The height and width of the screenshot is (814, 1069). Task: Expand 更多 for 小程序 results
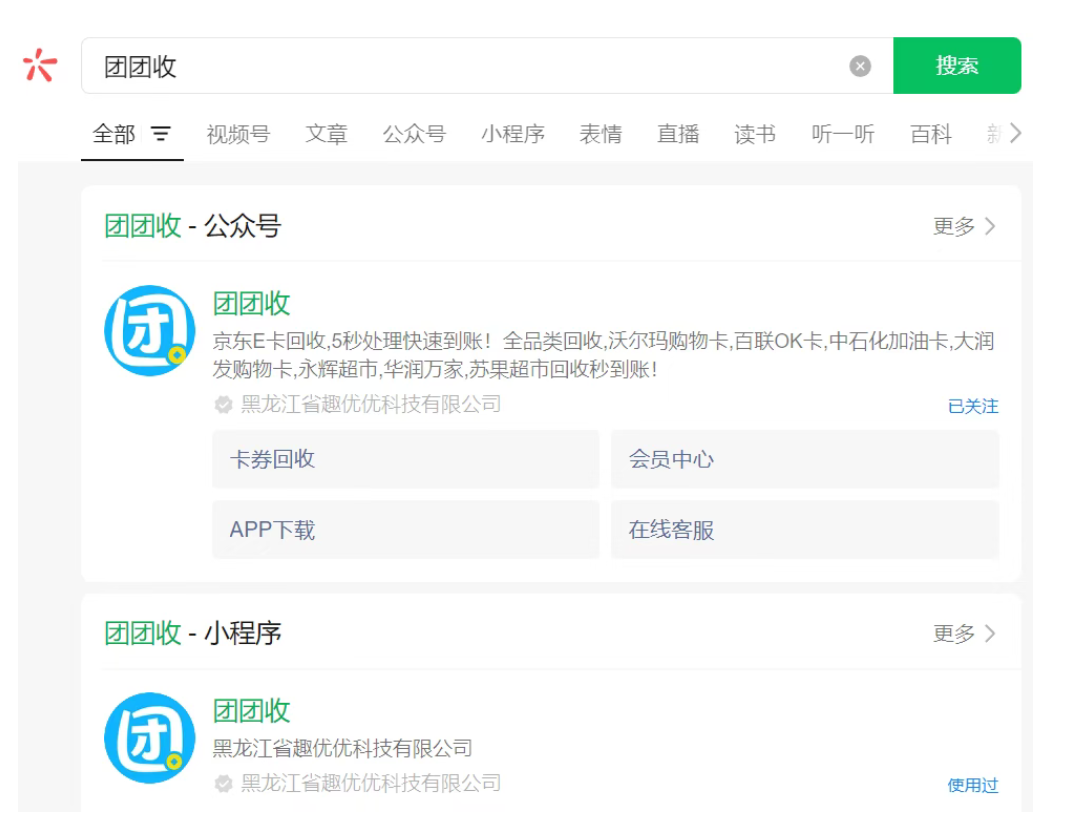964,634
